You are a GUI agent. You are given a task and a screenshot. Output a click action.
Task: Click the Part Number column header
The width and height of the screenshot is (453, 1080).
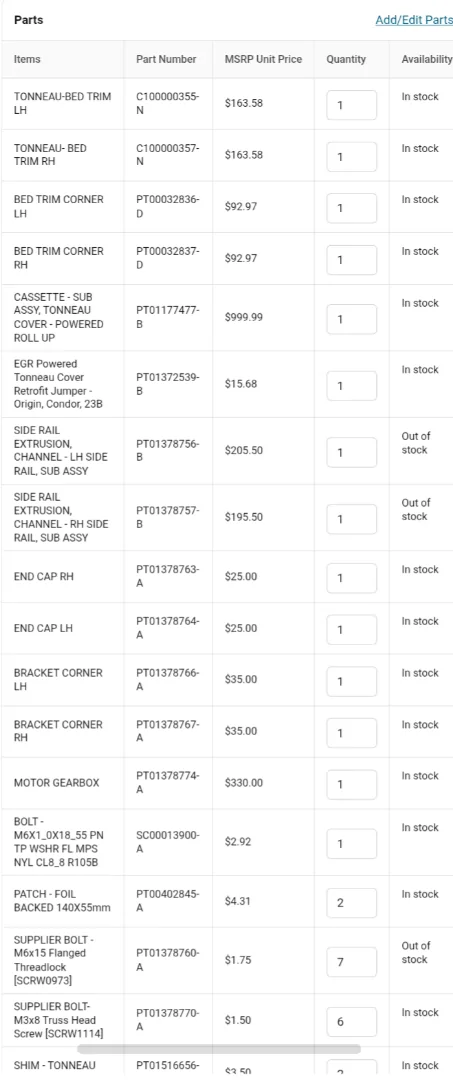pyautogui.click(x=166, y=59)
